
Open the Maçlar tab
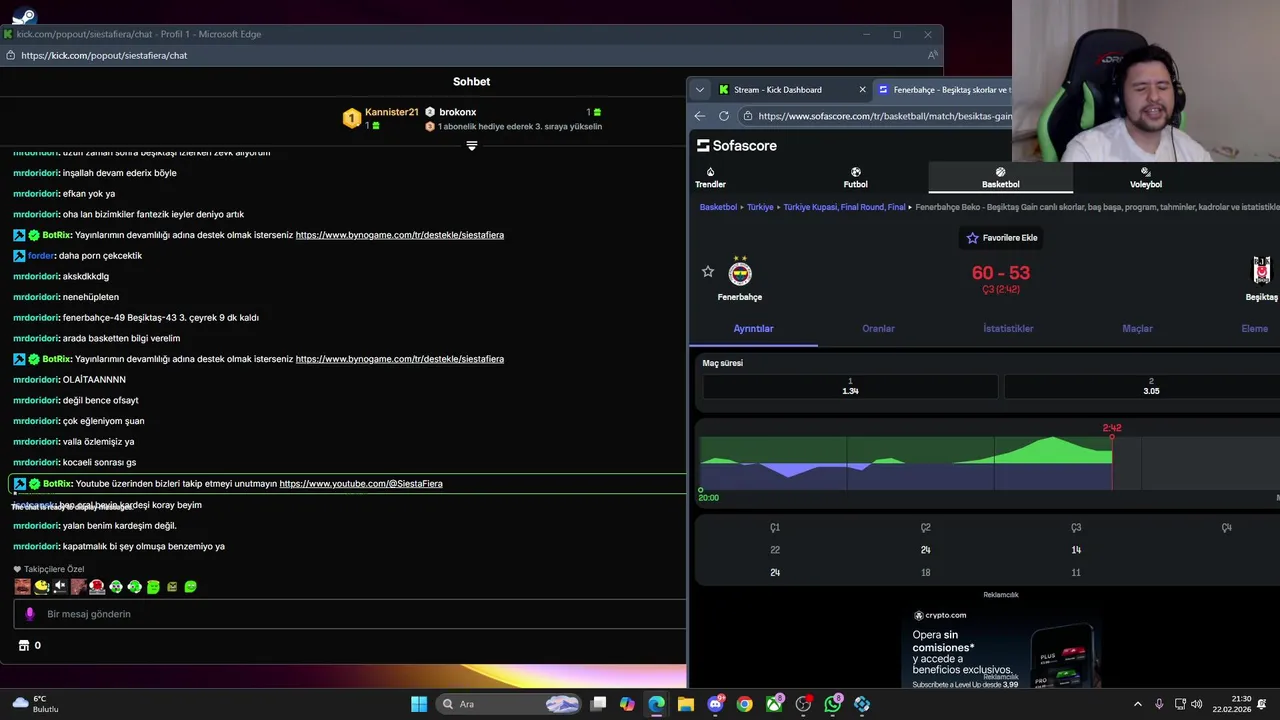[x=1137, y=328]
